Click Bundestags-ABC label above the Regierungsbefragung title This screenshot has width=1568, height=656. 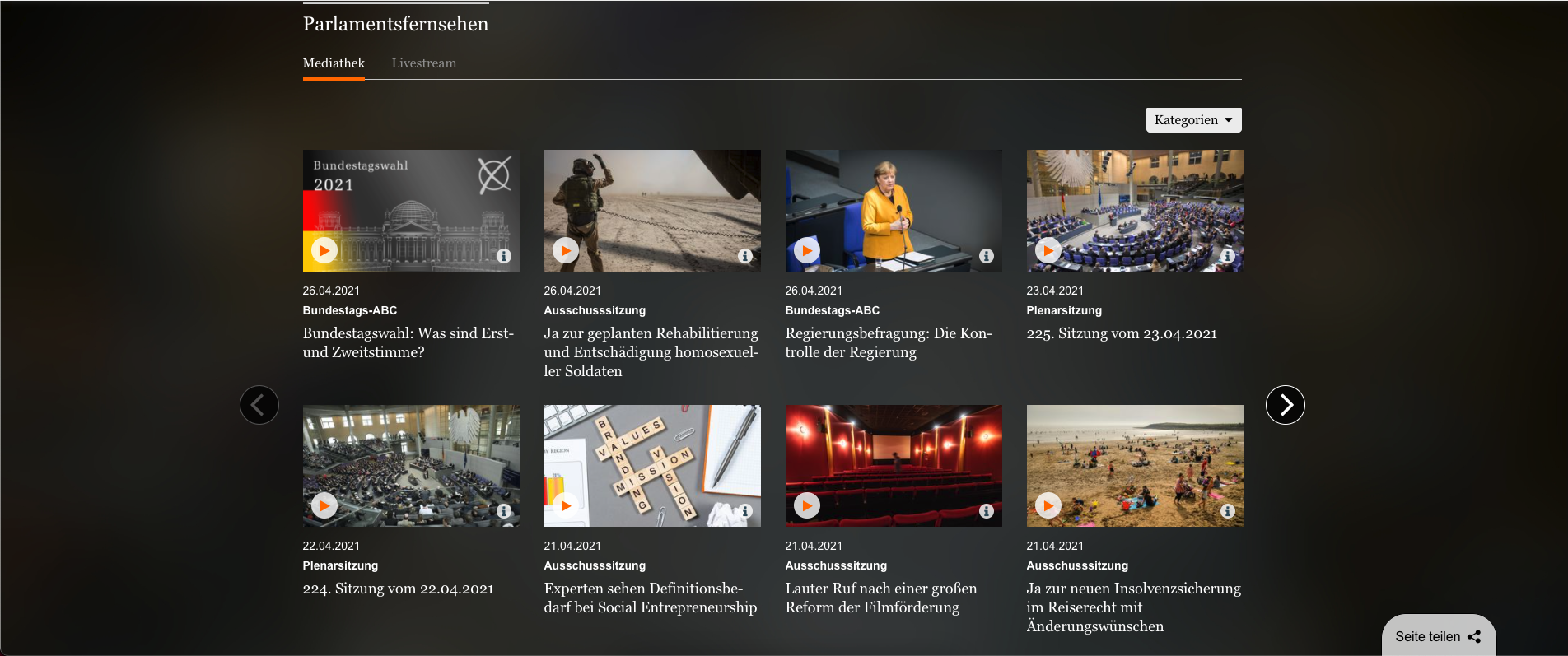click(x=833, y=310)
